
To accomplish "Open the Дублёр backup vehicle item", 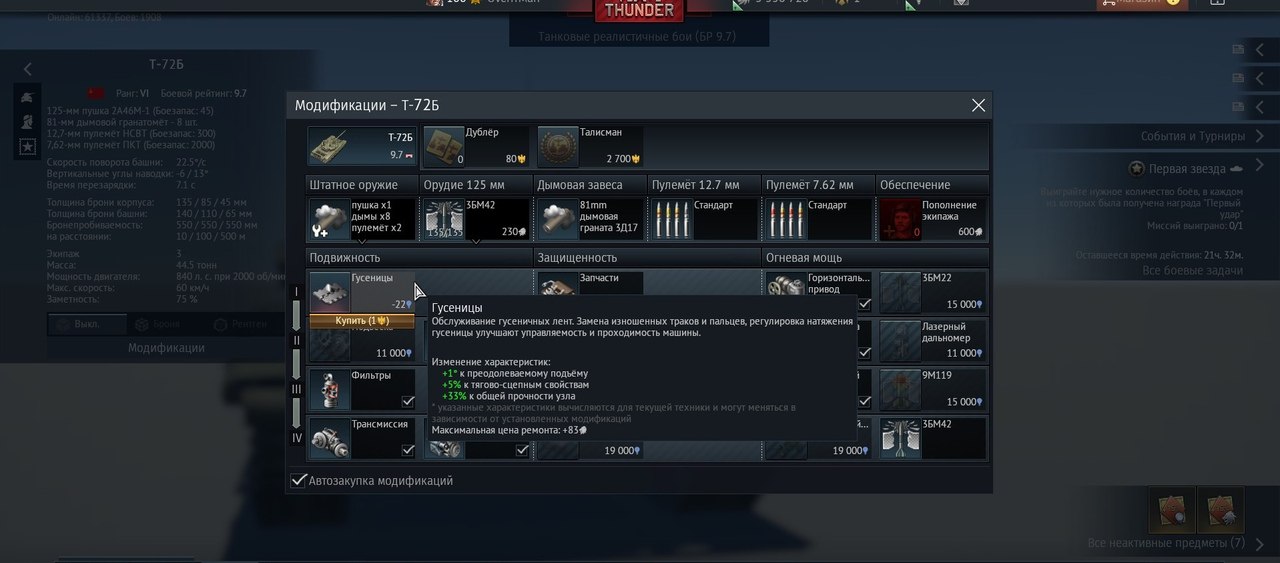I will point(476,146).
